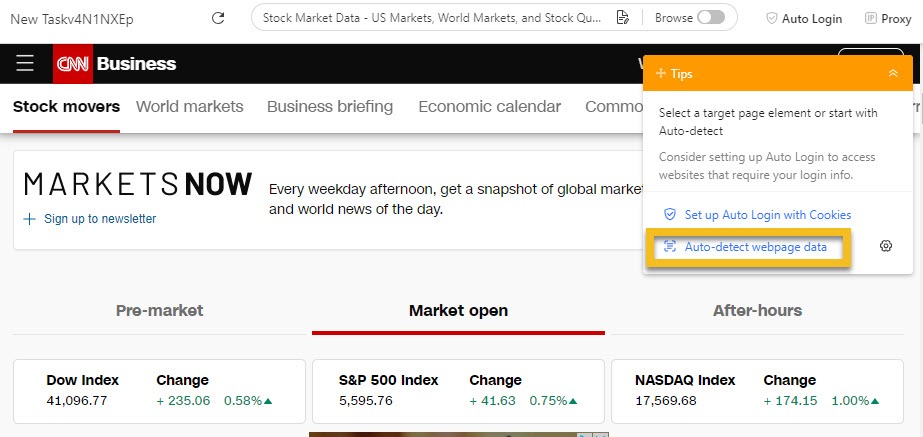Click the move handle on Tips panel
This screenshot has width=923, height=437.
pyautogui.click(x=660, y=74)
